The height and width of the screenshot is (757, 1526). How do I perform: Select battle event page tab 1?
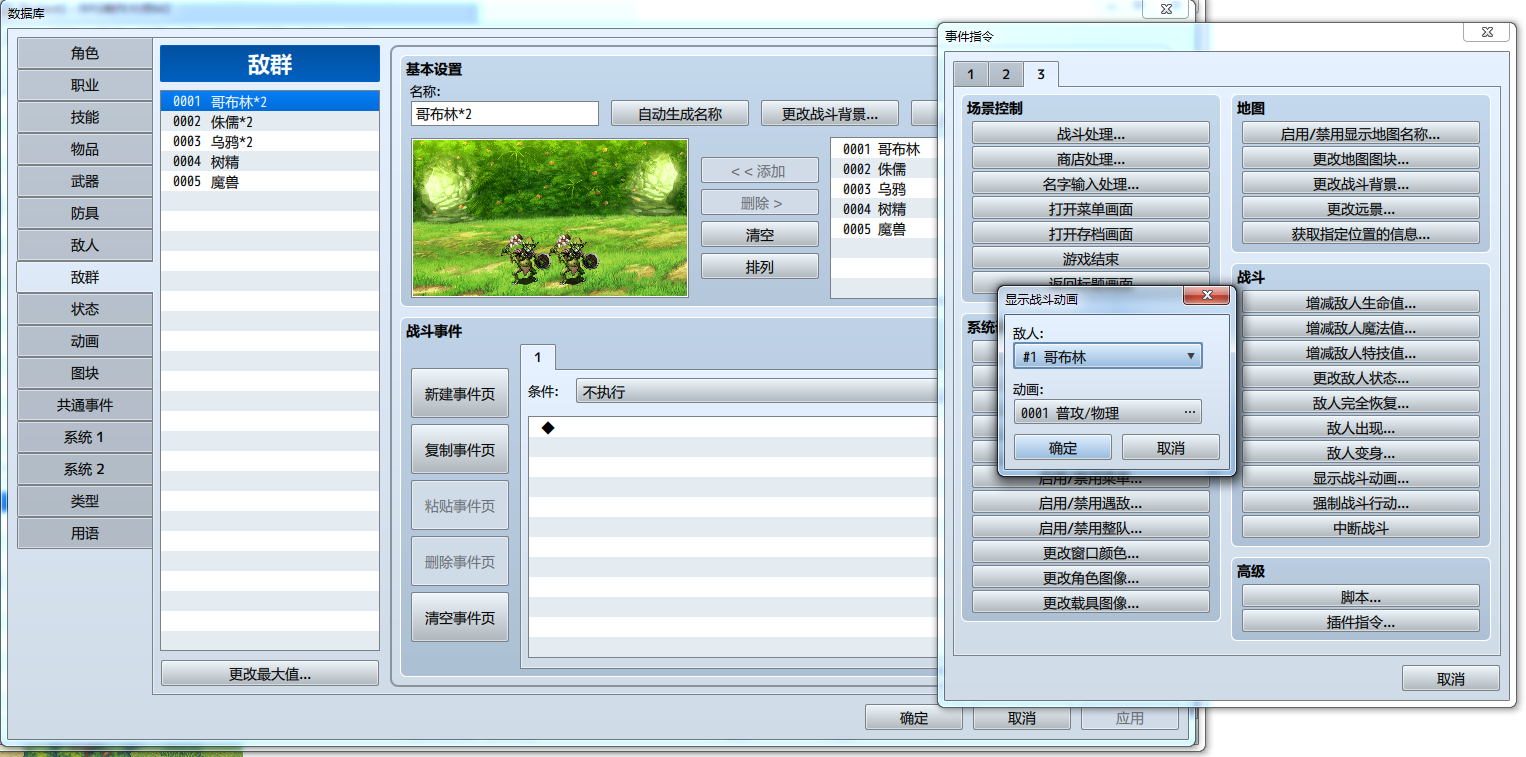(538, 357)
